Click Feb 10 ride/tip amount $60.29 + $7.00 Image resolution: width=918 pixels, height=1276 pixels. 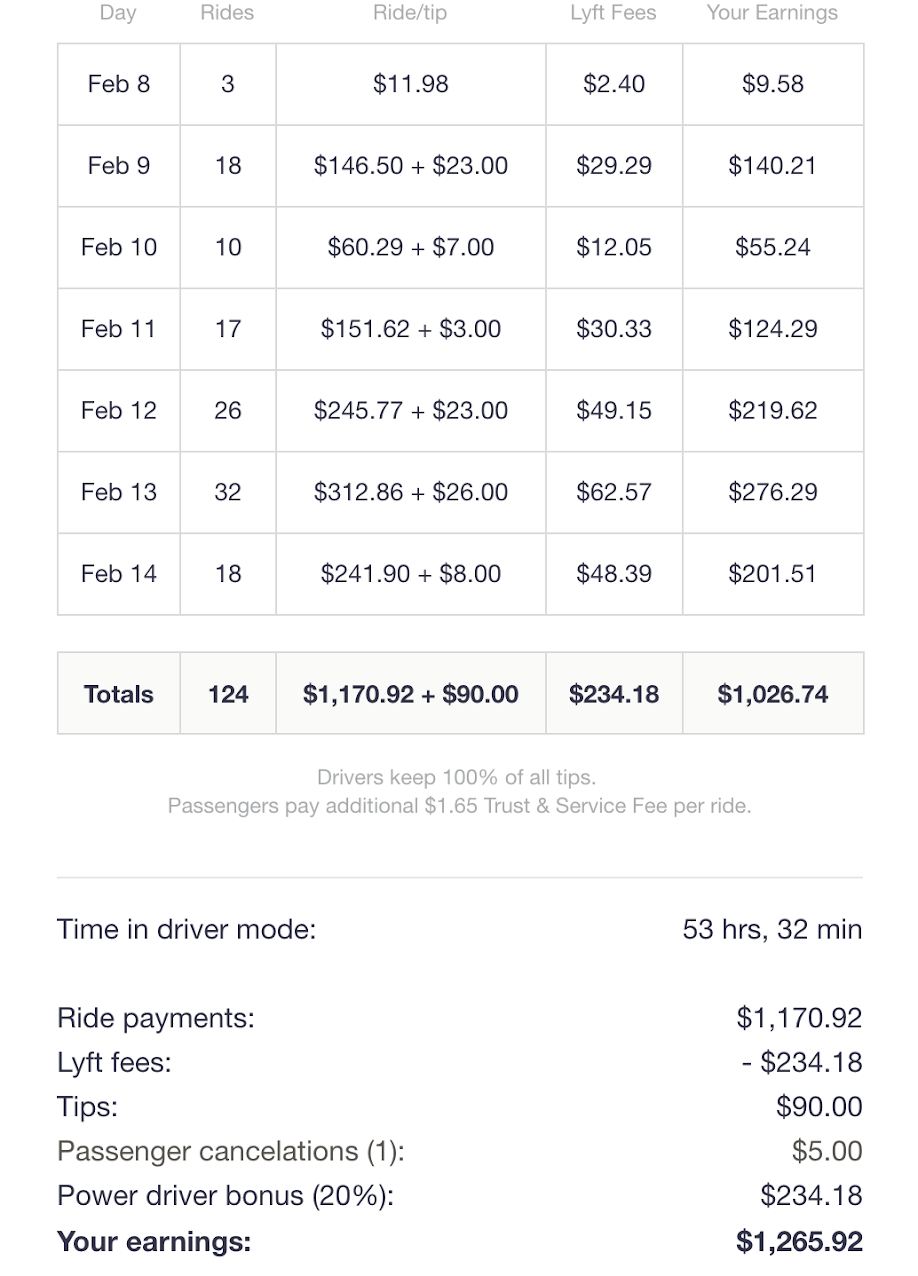[410, 247]
